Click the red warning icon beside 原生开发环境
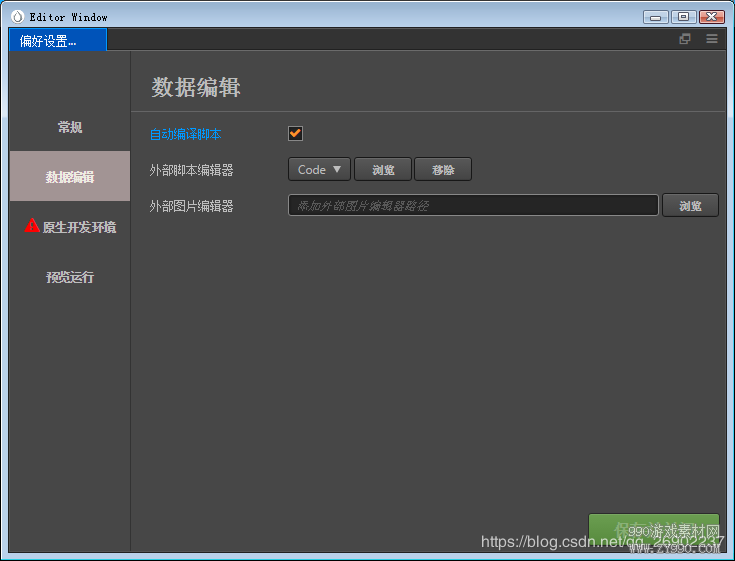Screen dimensions: 735x561 (32, 225)
